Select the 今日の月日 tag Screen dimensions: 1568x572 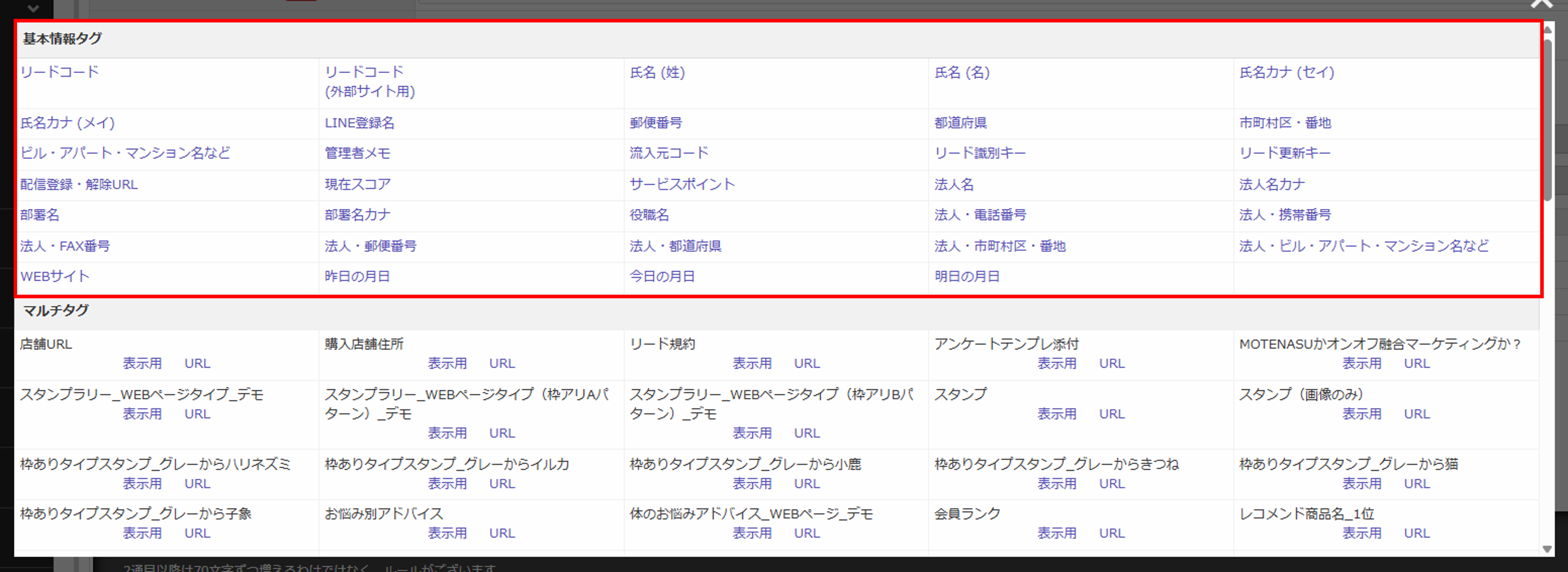[662, 276]
